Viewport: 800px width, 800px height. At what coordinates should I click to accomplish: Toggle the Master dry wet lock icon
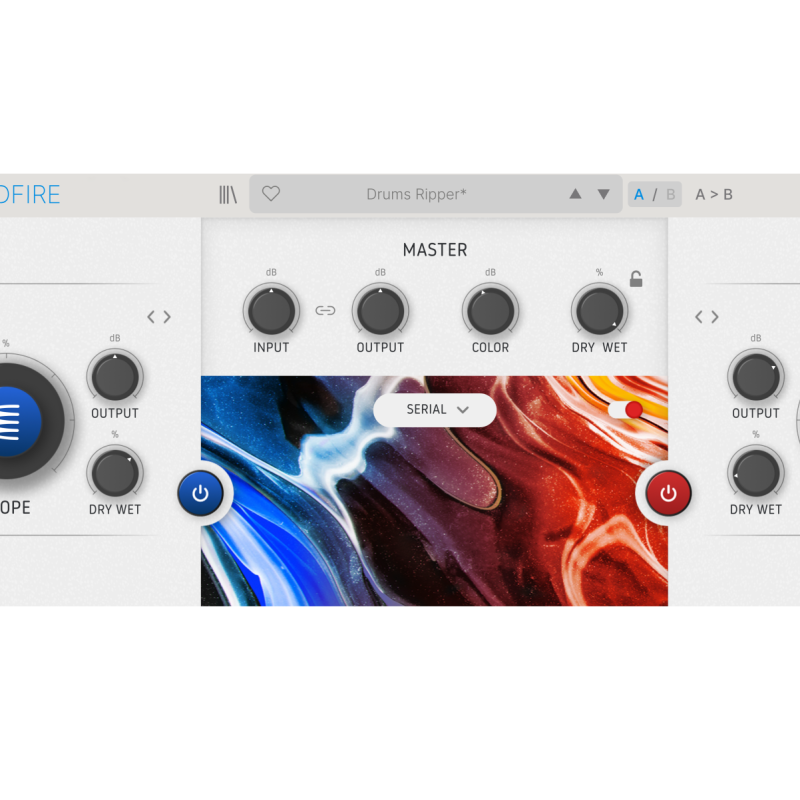[x=636, y=279]
